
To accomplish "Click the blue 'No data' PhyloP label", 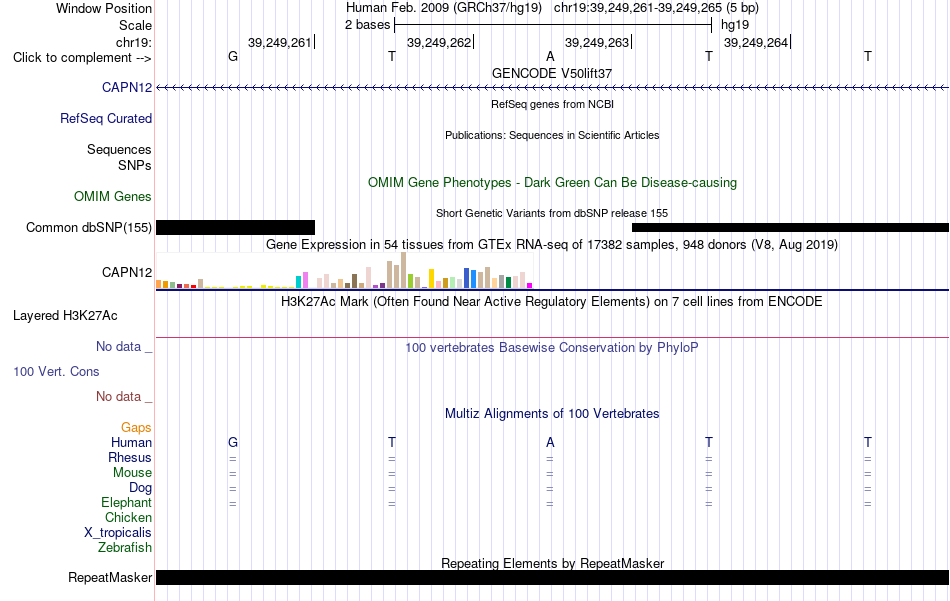I will (x=124, y=347).
